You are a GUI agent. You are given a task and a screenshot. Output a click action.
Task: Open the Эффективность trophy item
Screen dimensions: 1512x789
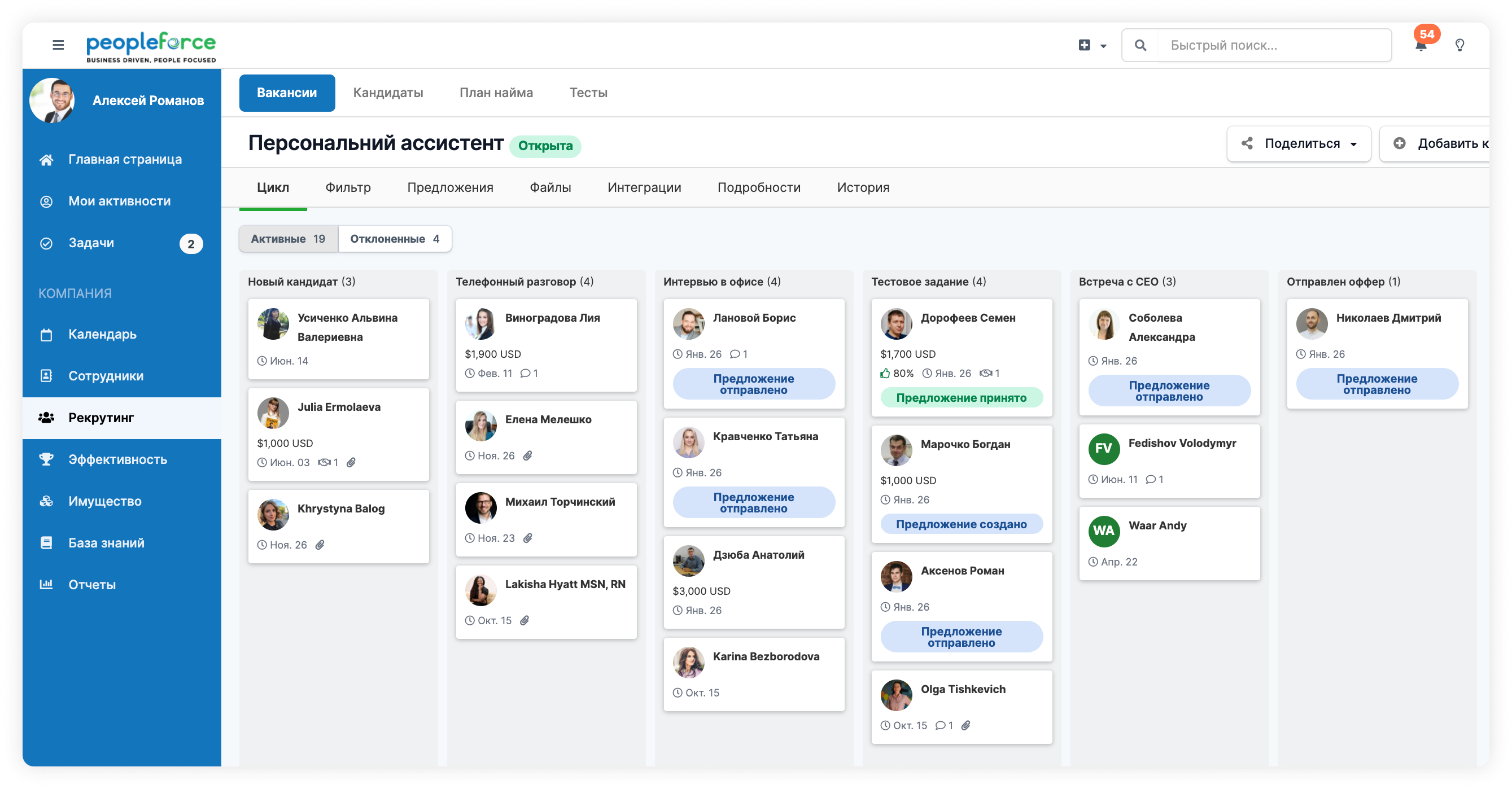[46, 459]
